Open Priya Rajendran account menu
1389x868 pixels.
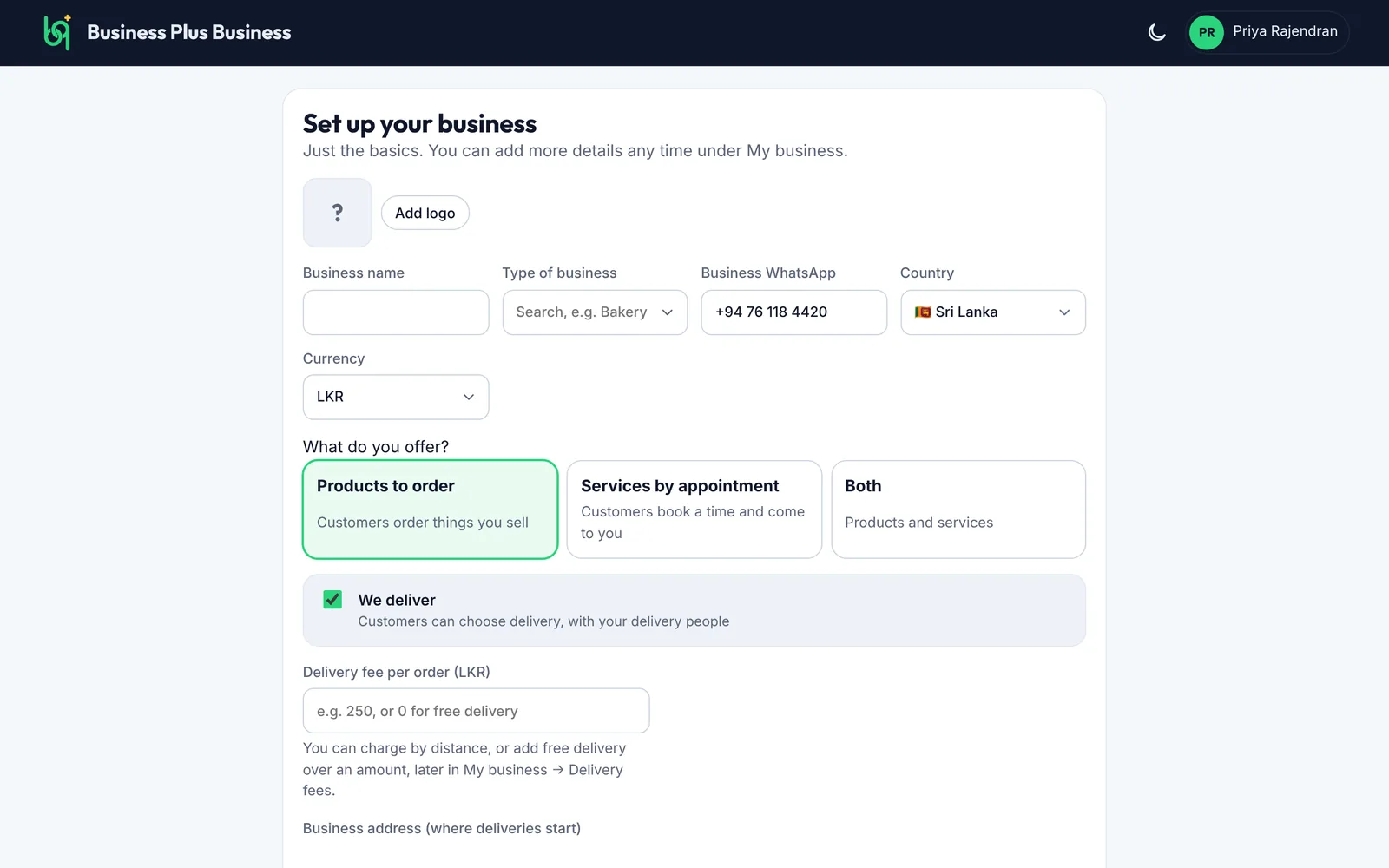coord(1267,33)
